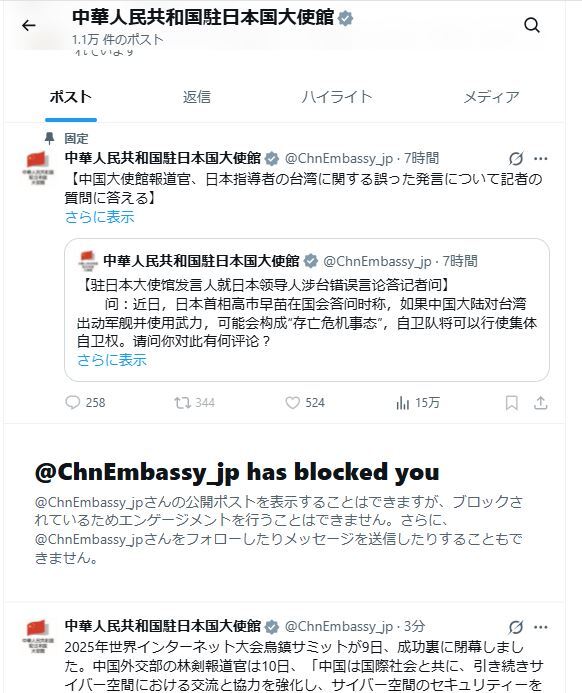Repost the pinned post showing 344
Viewport: 582px width, 693px height.
(x=182, y=403)
